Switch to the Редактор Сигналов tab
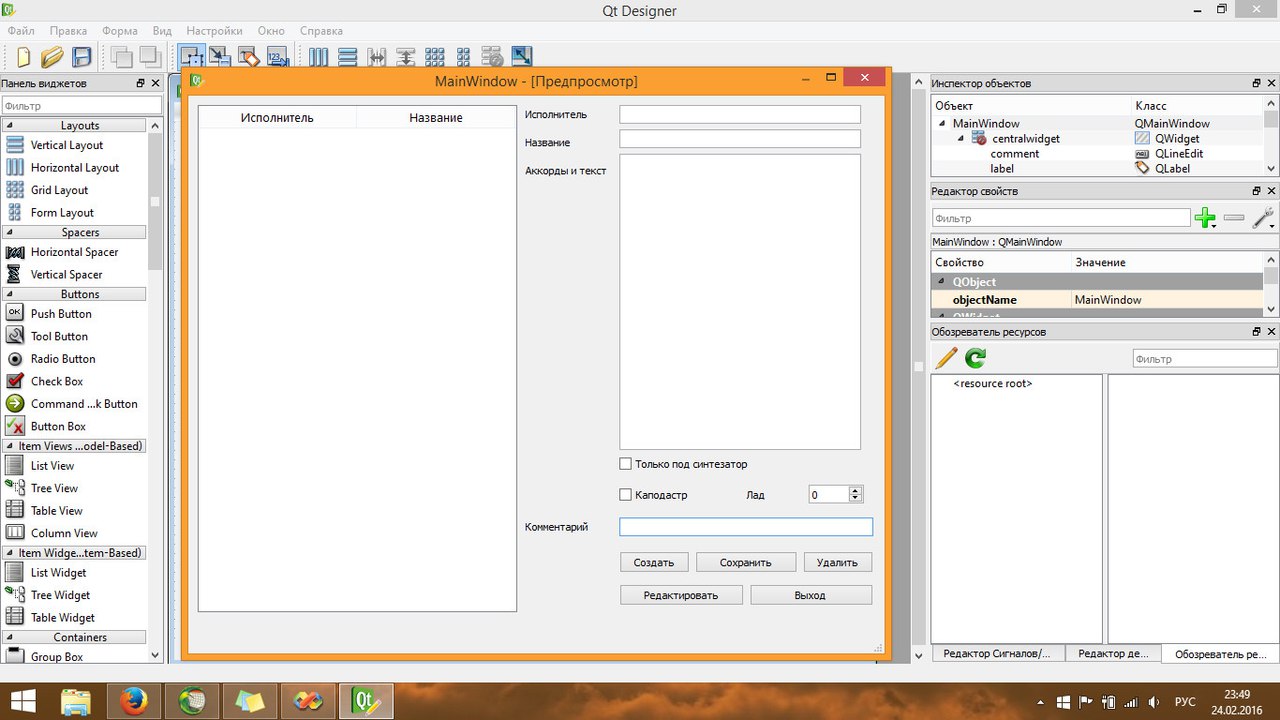 (998, 653)
